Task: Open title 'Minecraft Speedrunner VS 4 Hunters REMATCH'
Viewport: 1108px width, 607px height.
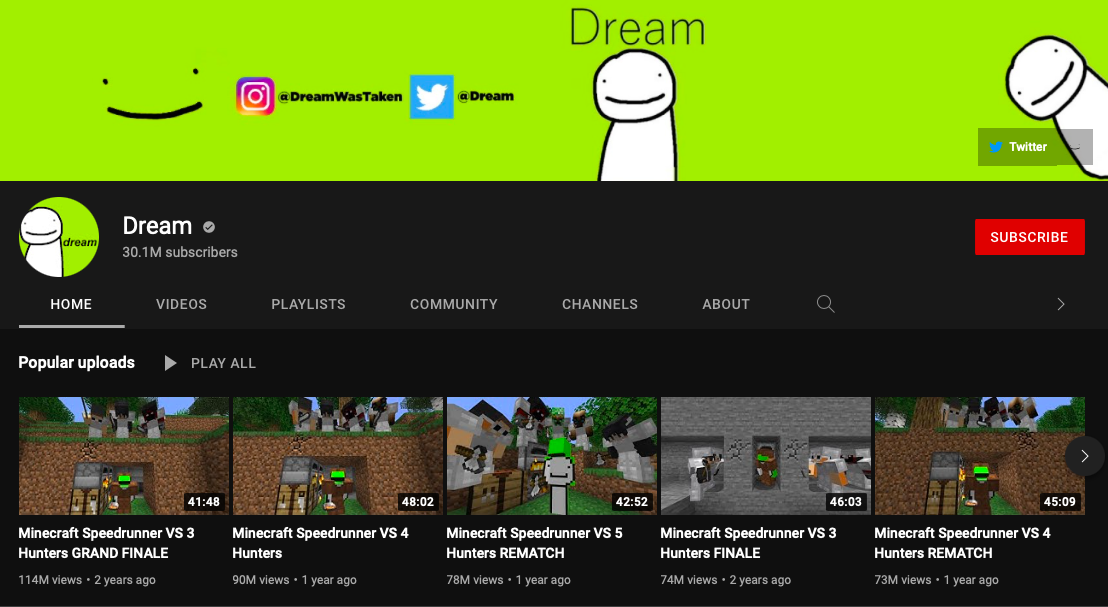Action: pyautogui.click(x=962, y=543)
